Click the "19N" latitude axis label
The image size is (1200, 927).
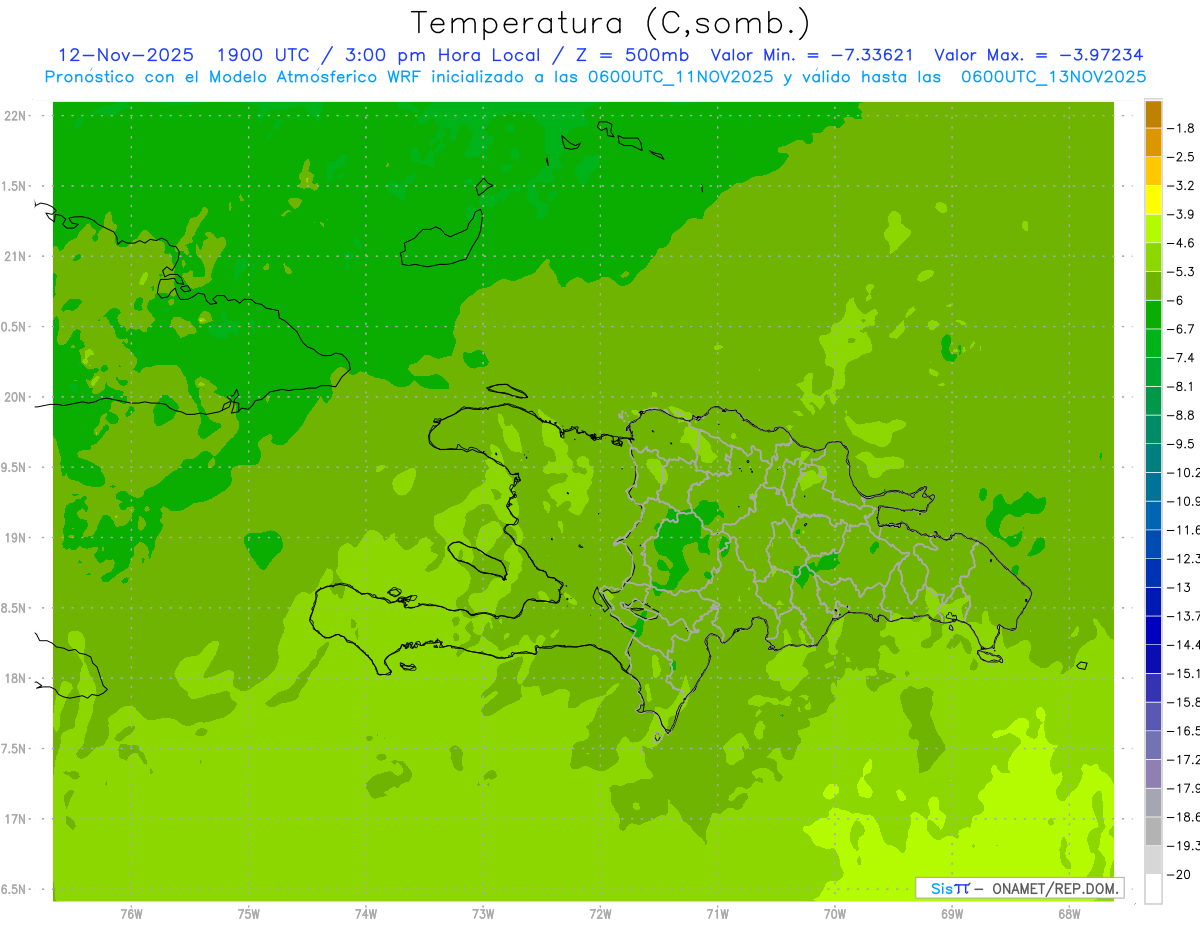[x=15, y=538]
